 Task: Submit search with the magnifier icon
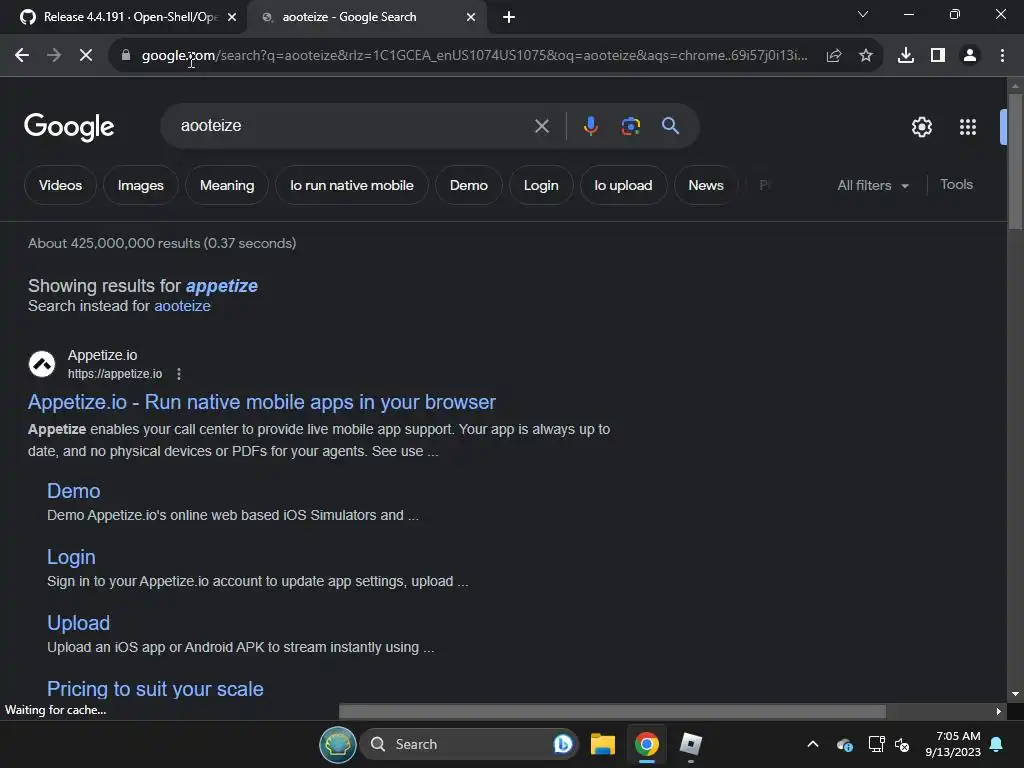click(671, 125)
